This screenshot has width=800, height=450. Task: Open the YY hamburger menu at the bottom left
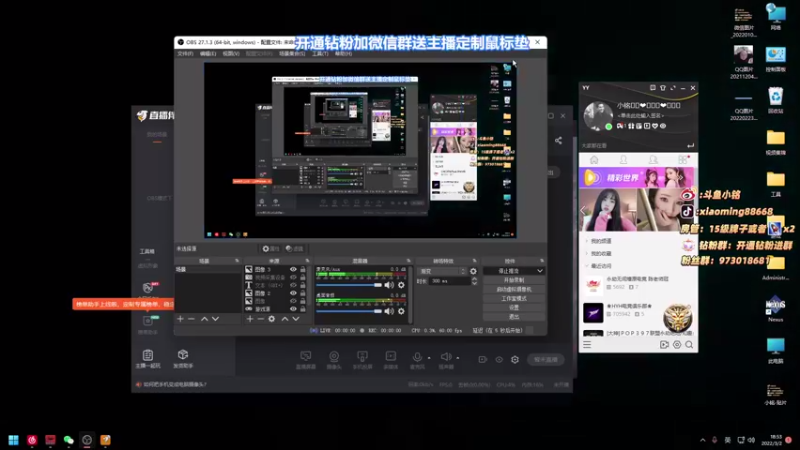(587, 345)
